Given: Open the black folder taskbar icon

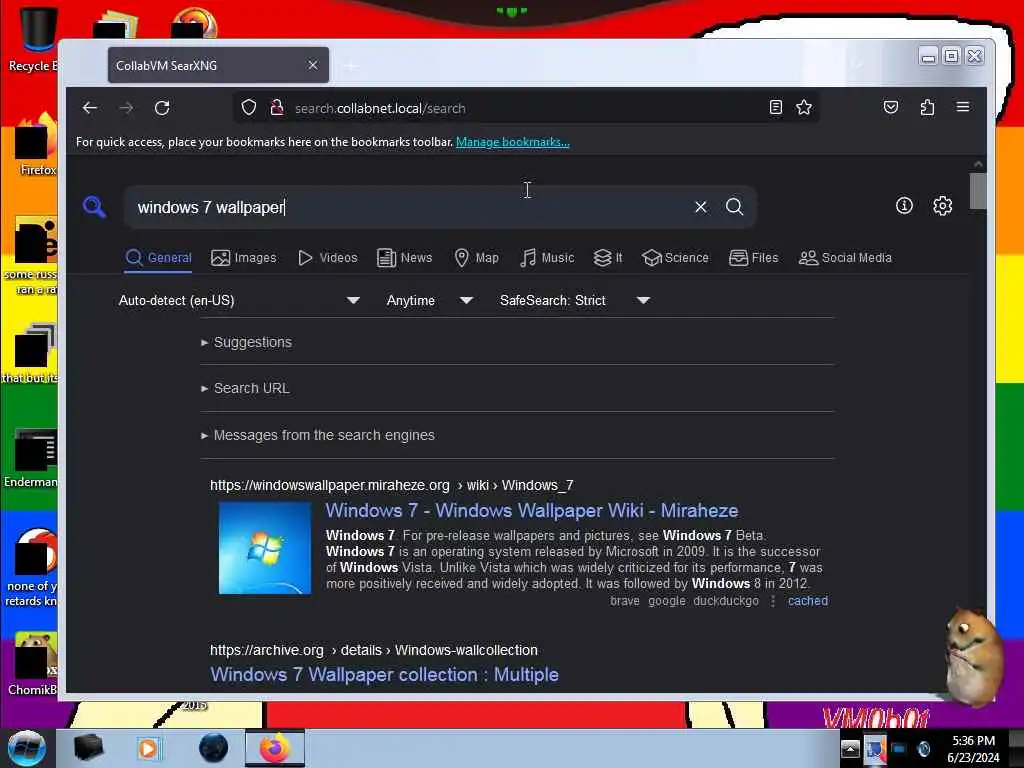Looking at the screenshot, I should (89, 748).
